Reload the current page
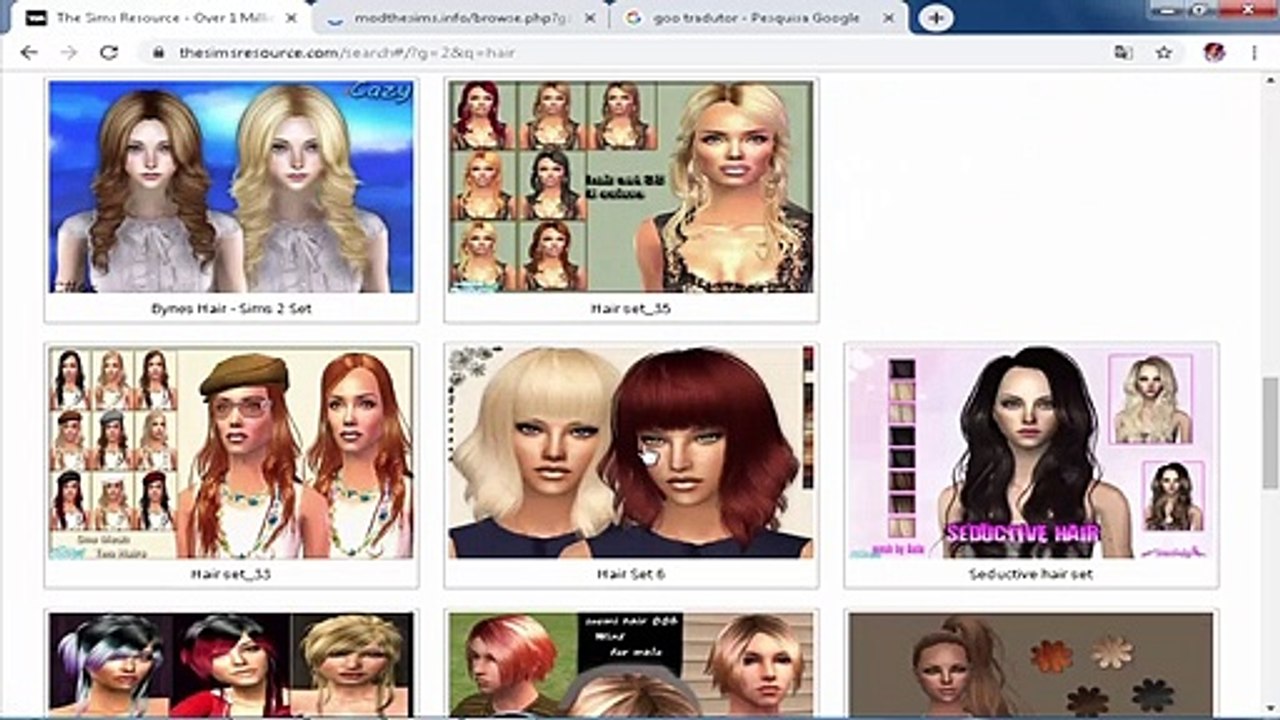The height and width of the screenshot is (720, 1280). [108, 53]
